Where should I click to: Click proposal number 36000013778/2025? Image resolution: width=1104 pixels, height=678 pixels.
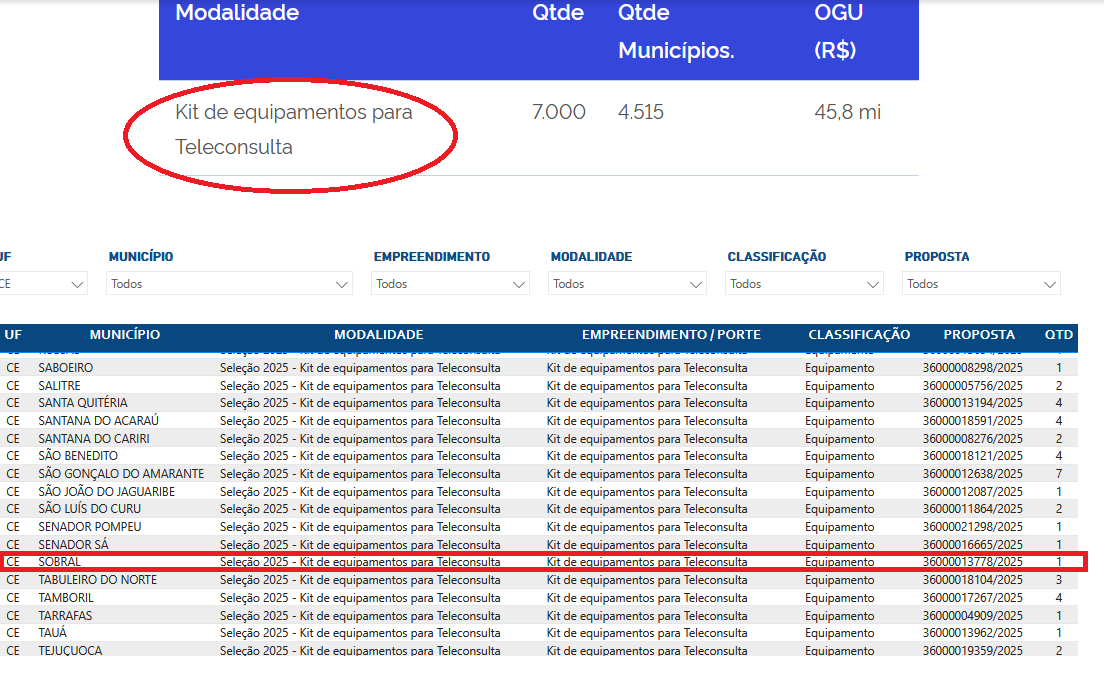click(x=972, y=562)
